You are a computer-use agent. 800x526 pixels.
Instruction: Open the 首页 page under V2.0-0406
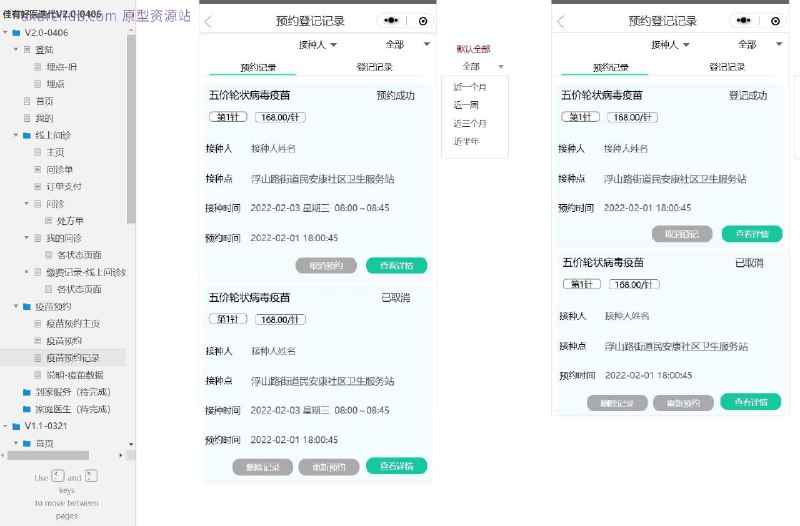(x=44, y=101)
